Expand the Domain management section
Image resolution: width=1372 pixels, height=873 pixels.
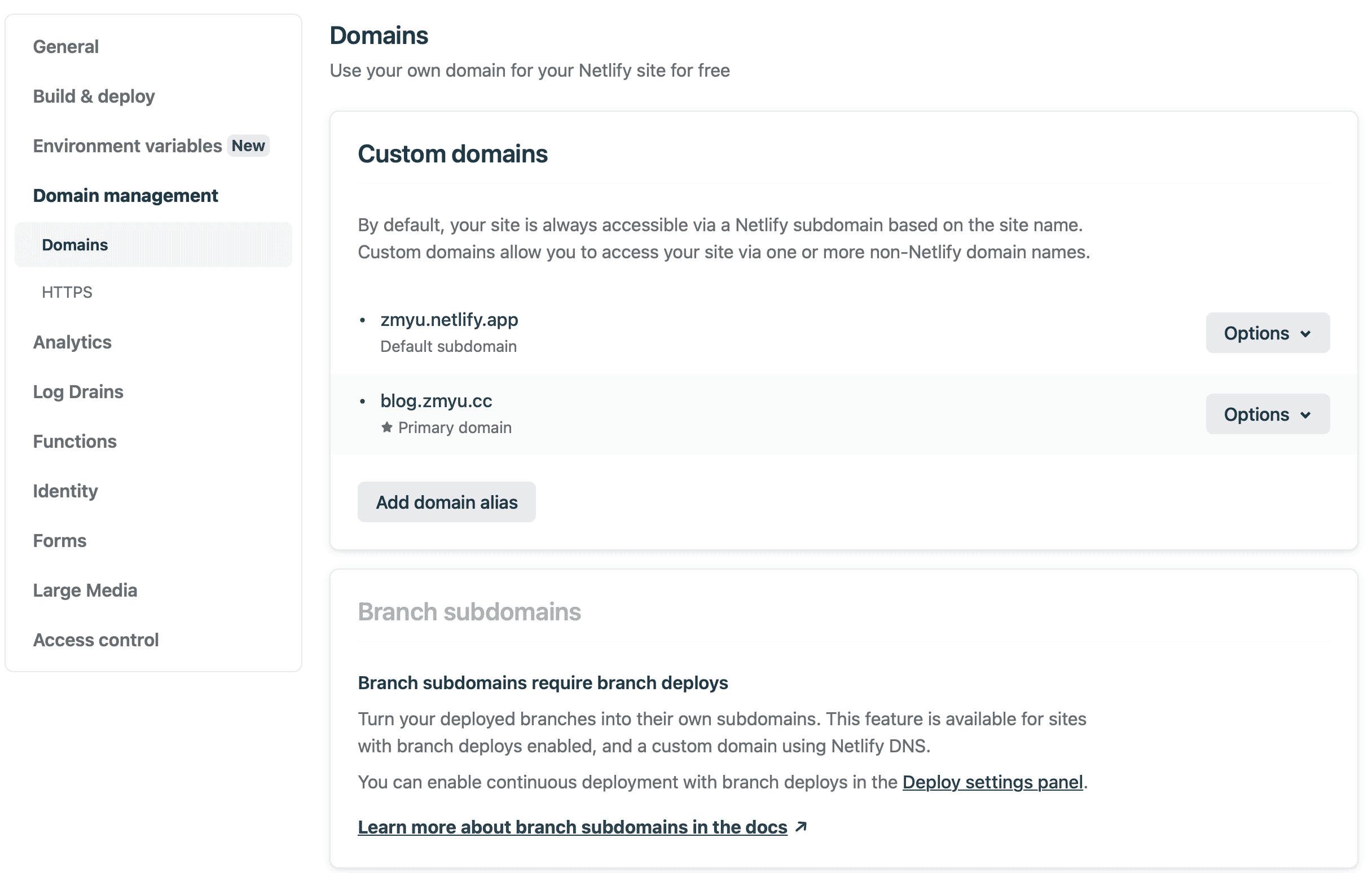click(x=125, y=195)
